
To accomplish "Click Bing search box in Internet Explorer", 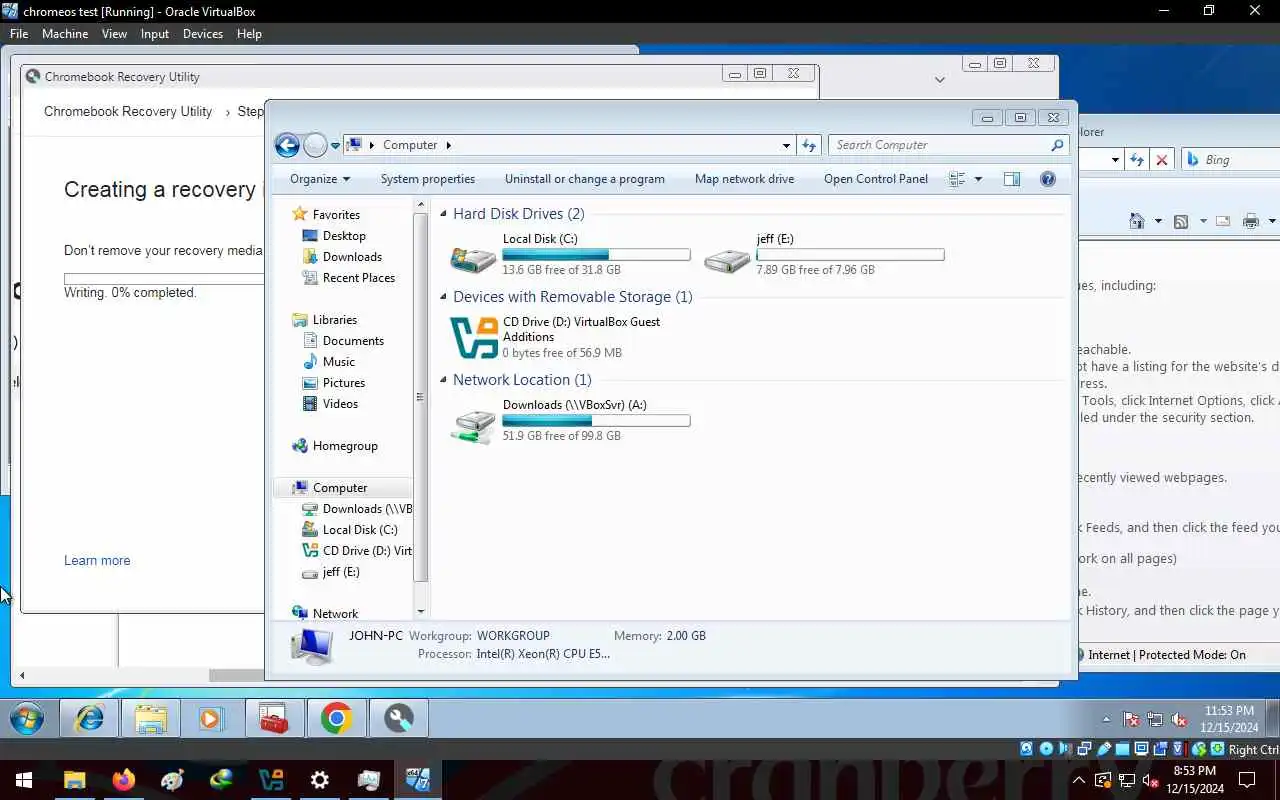I will coord(1232,160).
